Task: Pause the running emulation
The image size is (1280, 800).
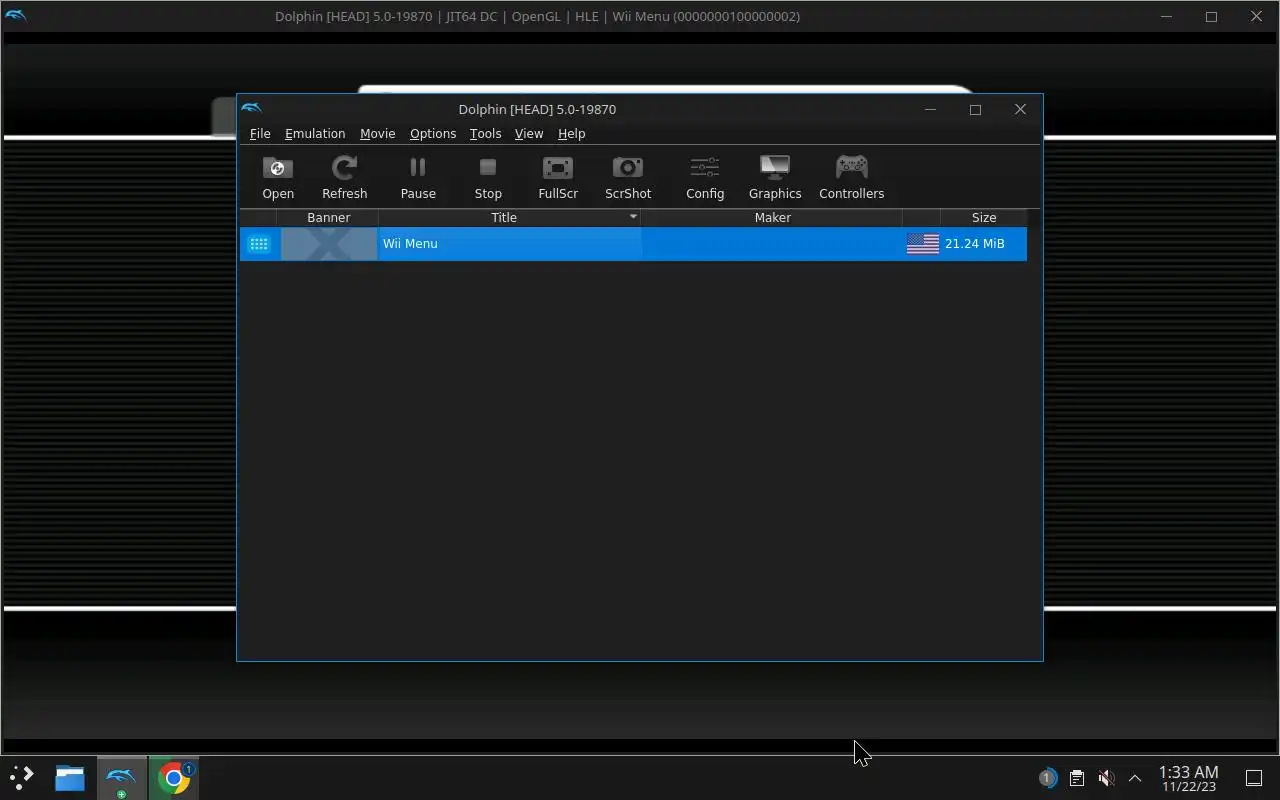Action: (418, 178)
